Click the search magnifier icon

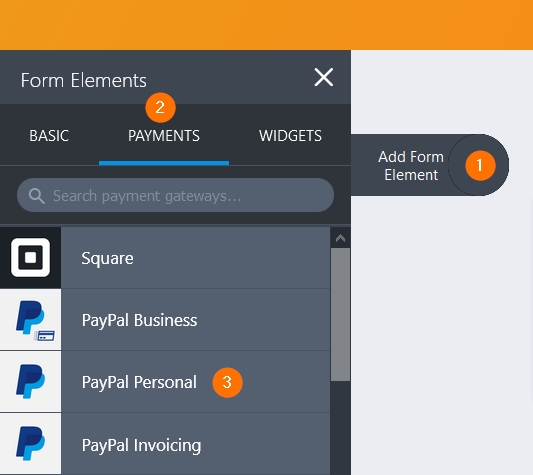(36, 196)
